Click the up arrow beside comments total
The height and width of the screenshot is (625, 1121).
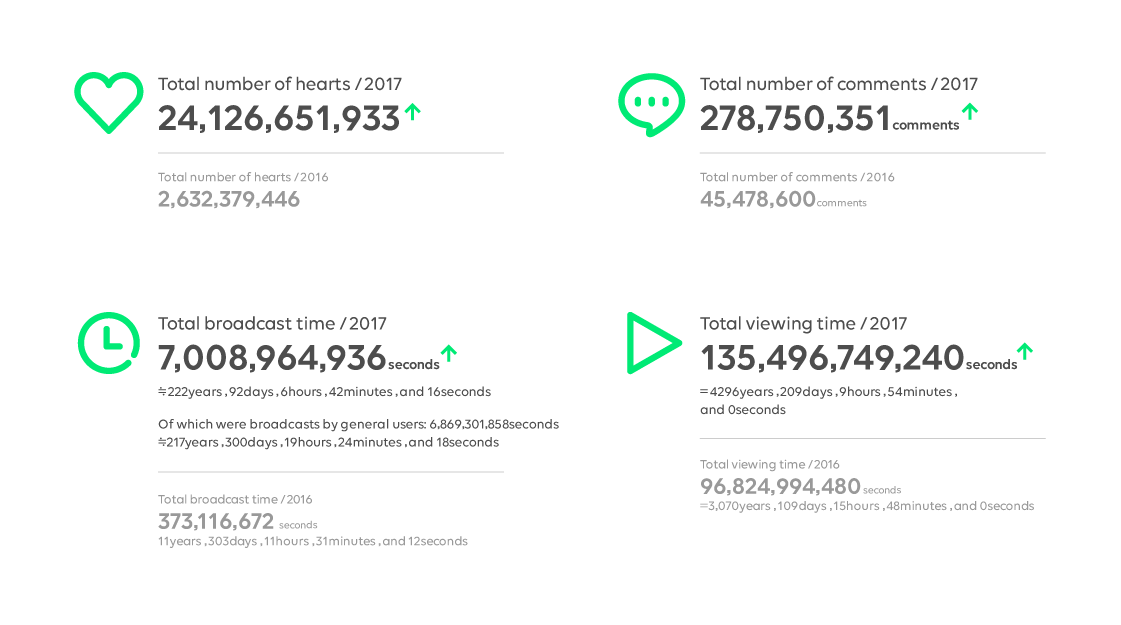coord(969,112)
